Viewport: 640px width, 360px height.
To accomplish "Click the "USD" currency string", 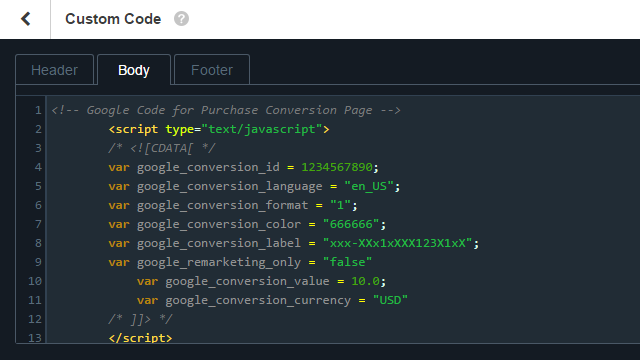I will coord(390,300).
